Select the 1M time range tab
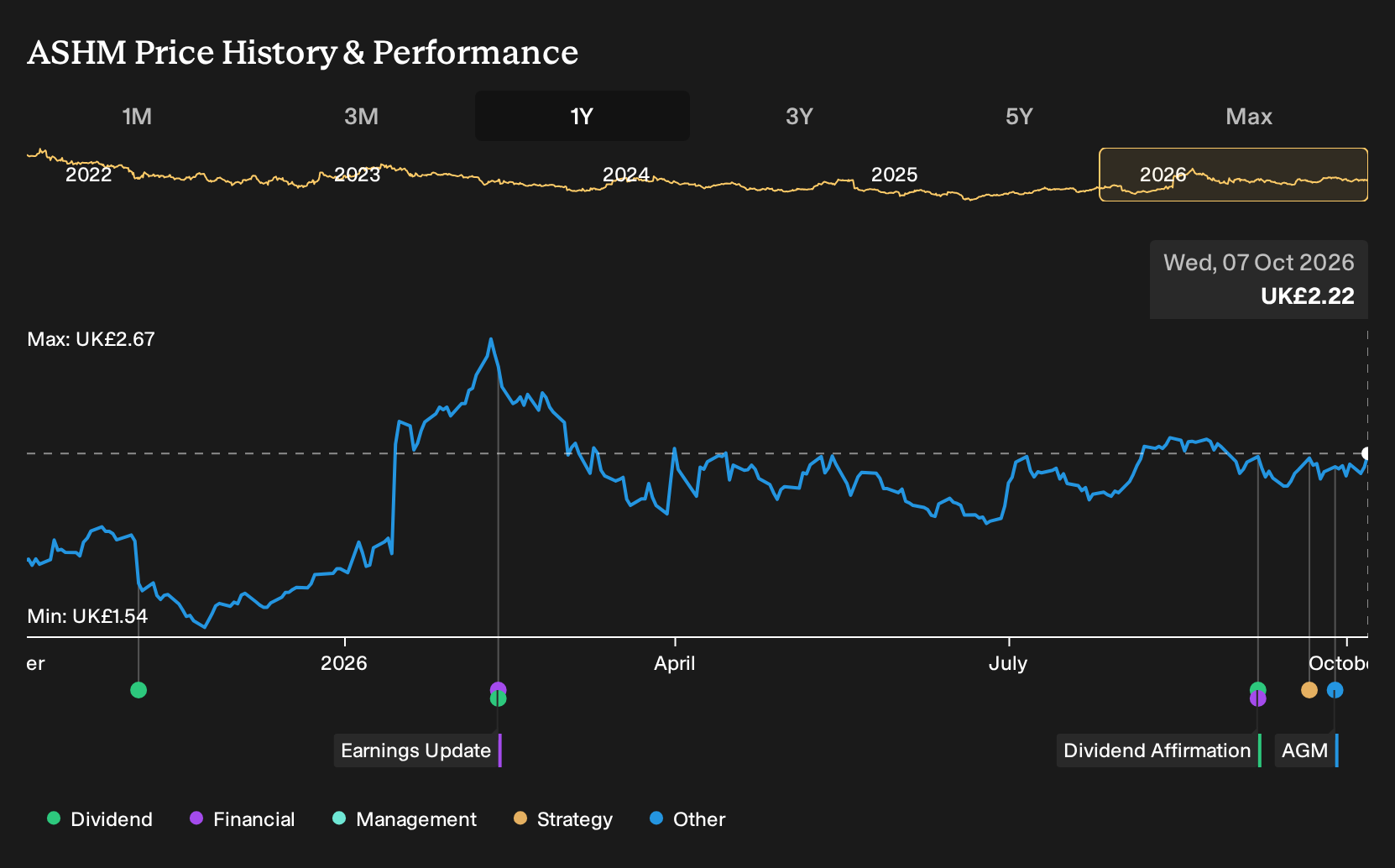This screenshot has width=1395, height=868. tap(137, 116)
